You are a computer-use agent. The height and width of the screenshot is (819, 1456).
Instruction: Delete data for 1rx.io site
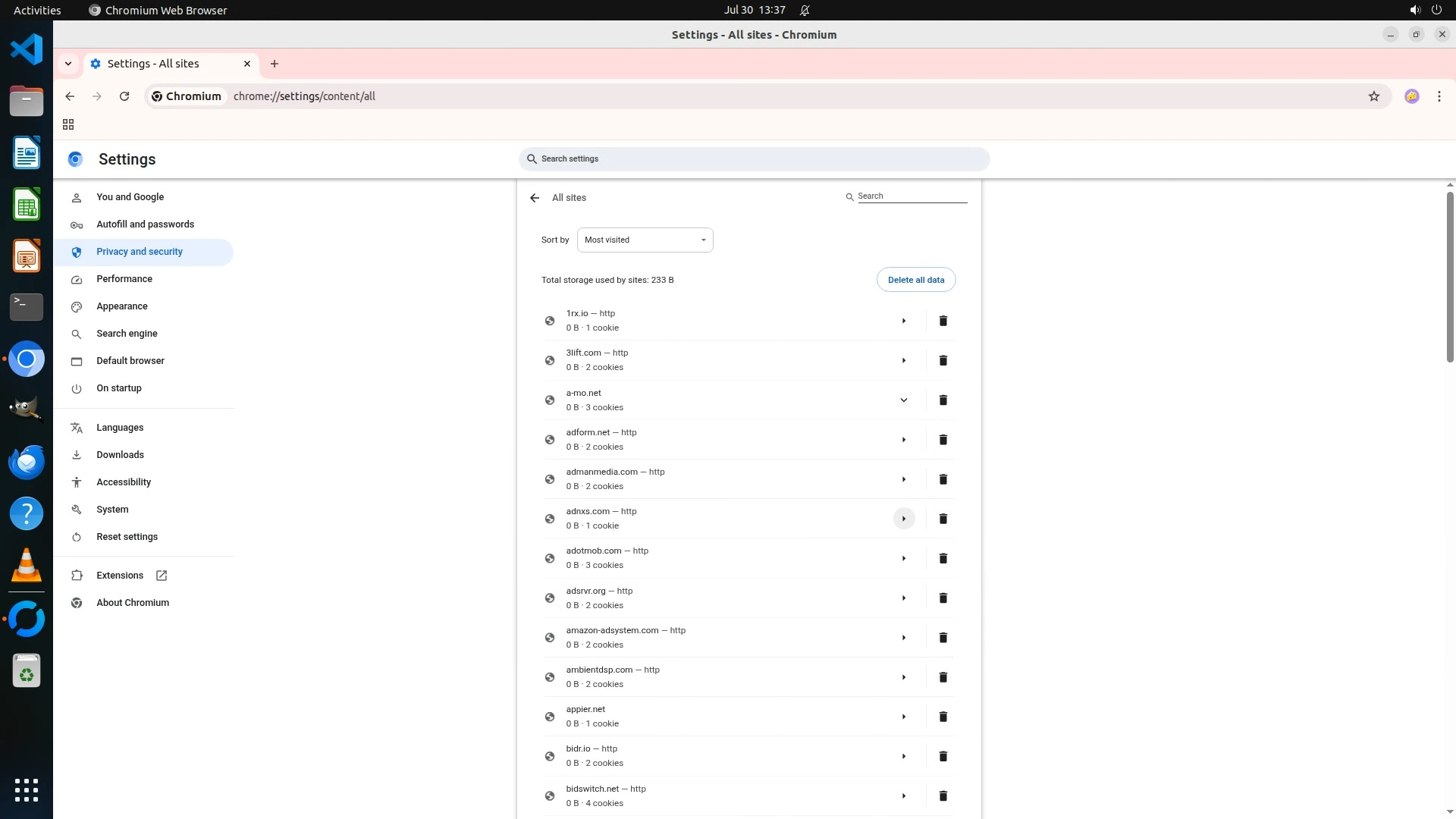(943, 321)
